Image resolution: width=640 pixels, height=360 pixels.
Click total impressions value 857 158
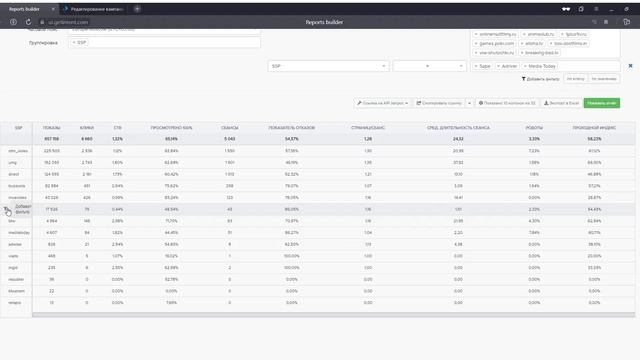click(x=51, y=139)
